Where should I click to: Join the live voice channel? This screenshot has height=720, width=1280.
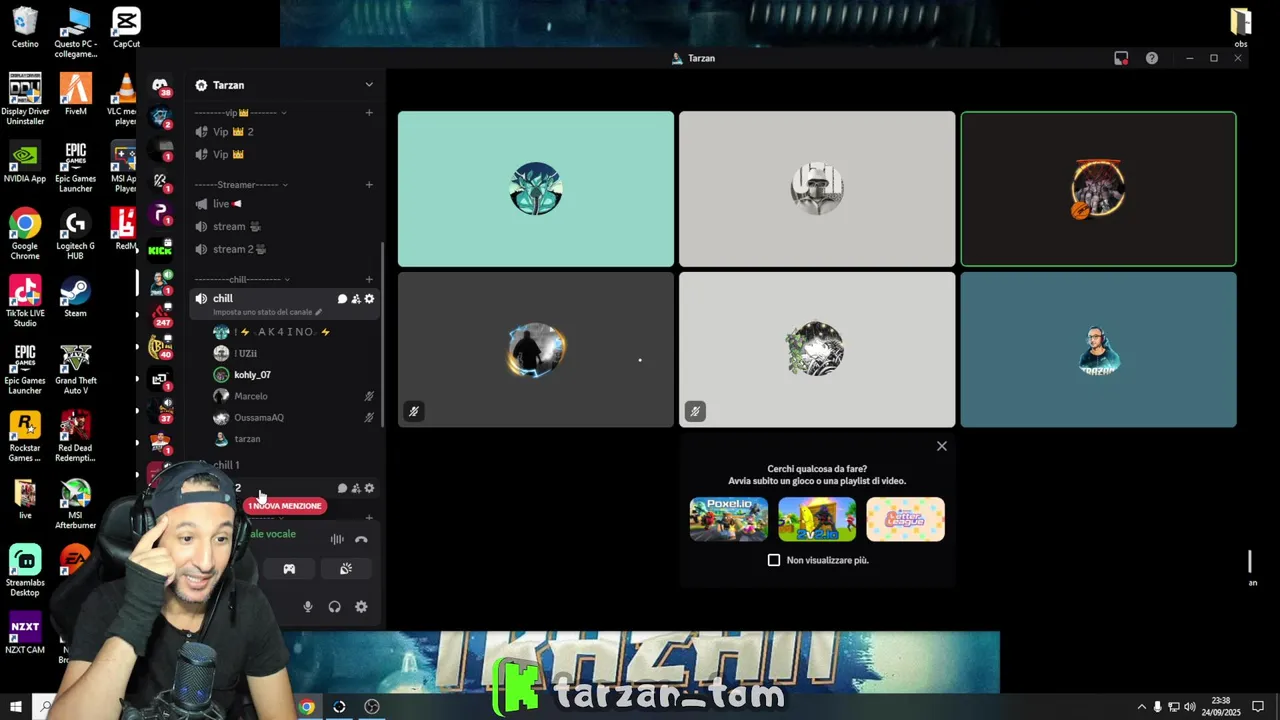(x=285, y=204)
